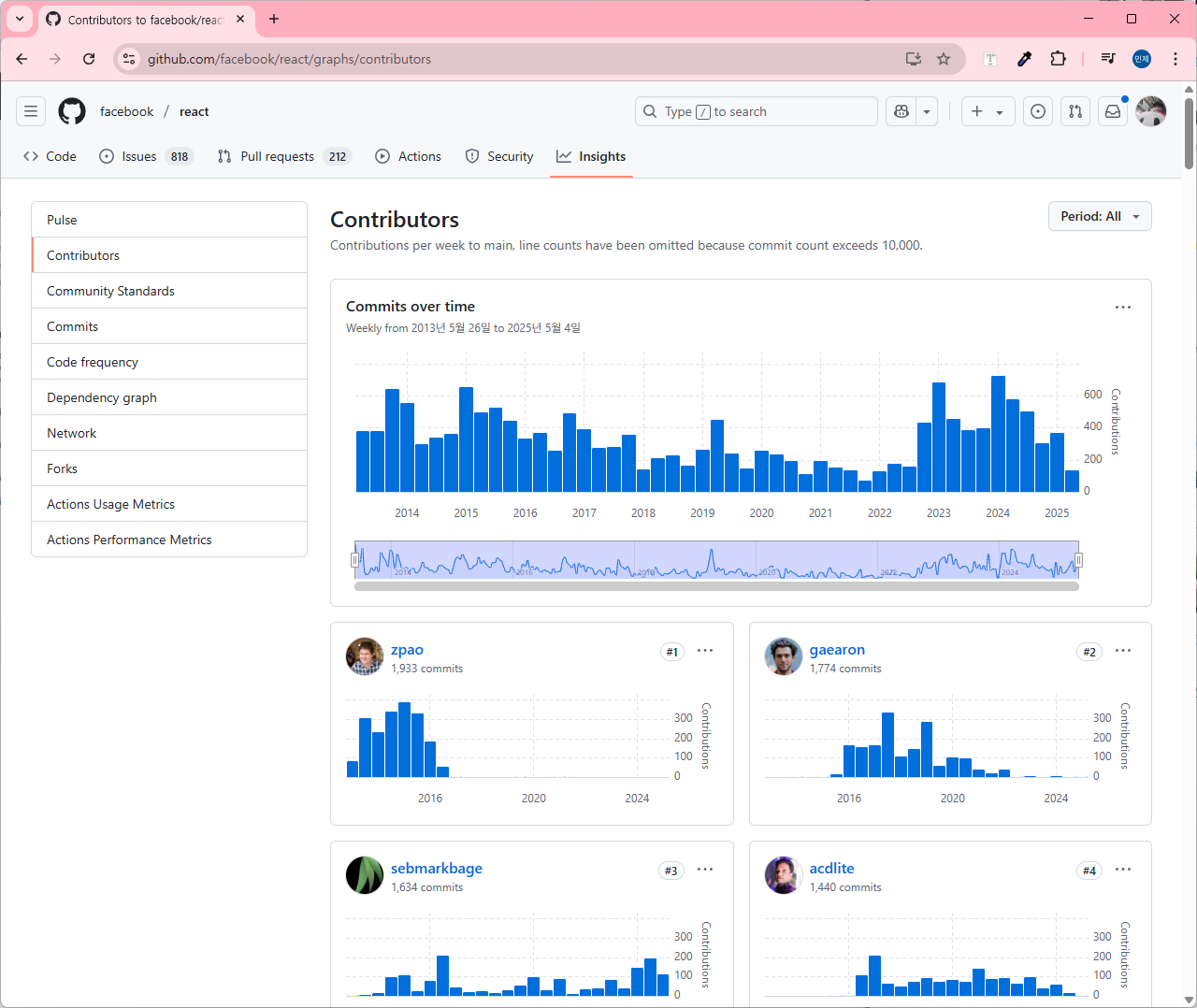Open Commits over time options menu

click(1123, 307)
